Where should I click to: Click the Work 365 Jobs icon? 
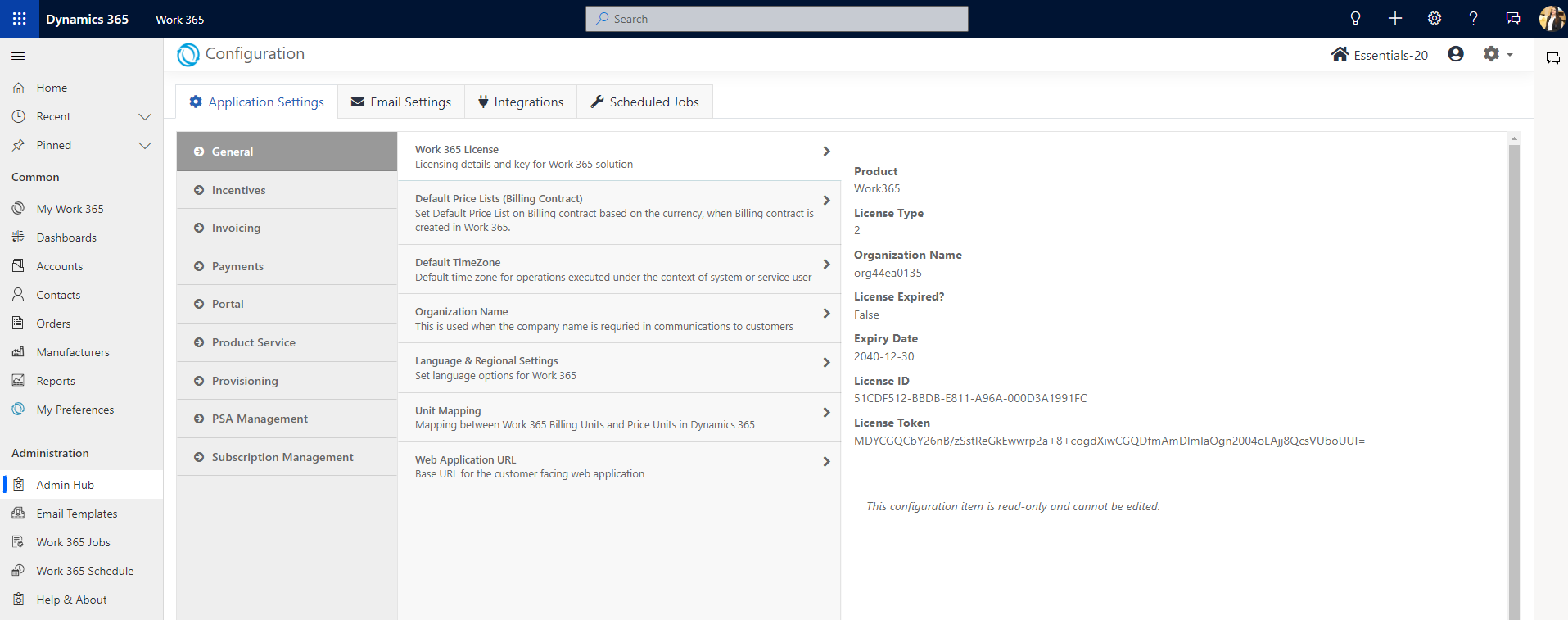click(x=18, y=542)
